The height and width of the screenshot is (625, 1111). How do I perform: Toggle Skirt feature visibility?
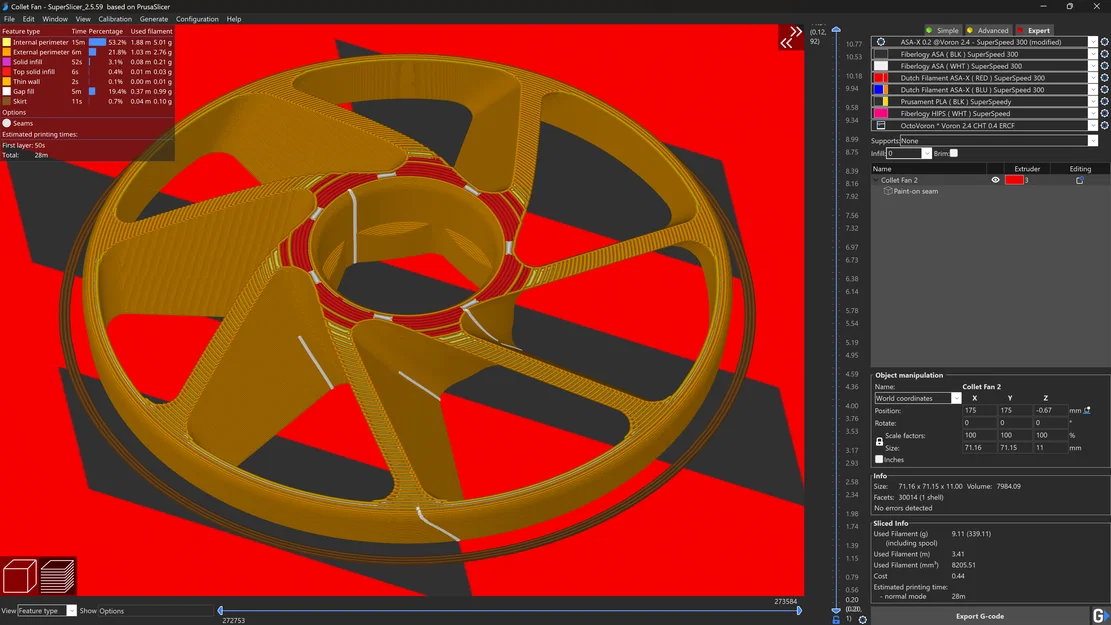pos(6,101)
